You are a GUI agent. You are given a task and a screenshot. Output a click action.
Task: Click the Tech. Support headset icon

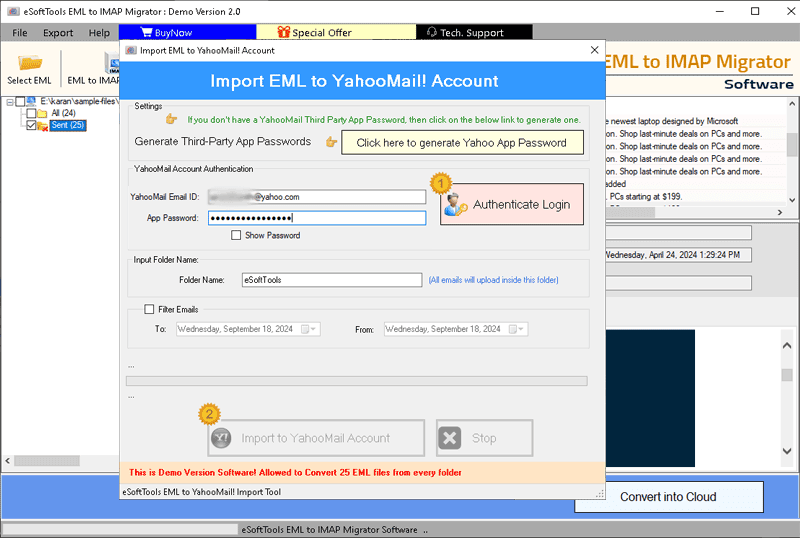[x=432, y=32]
